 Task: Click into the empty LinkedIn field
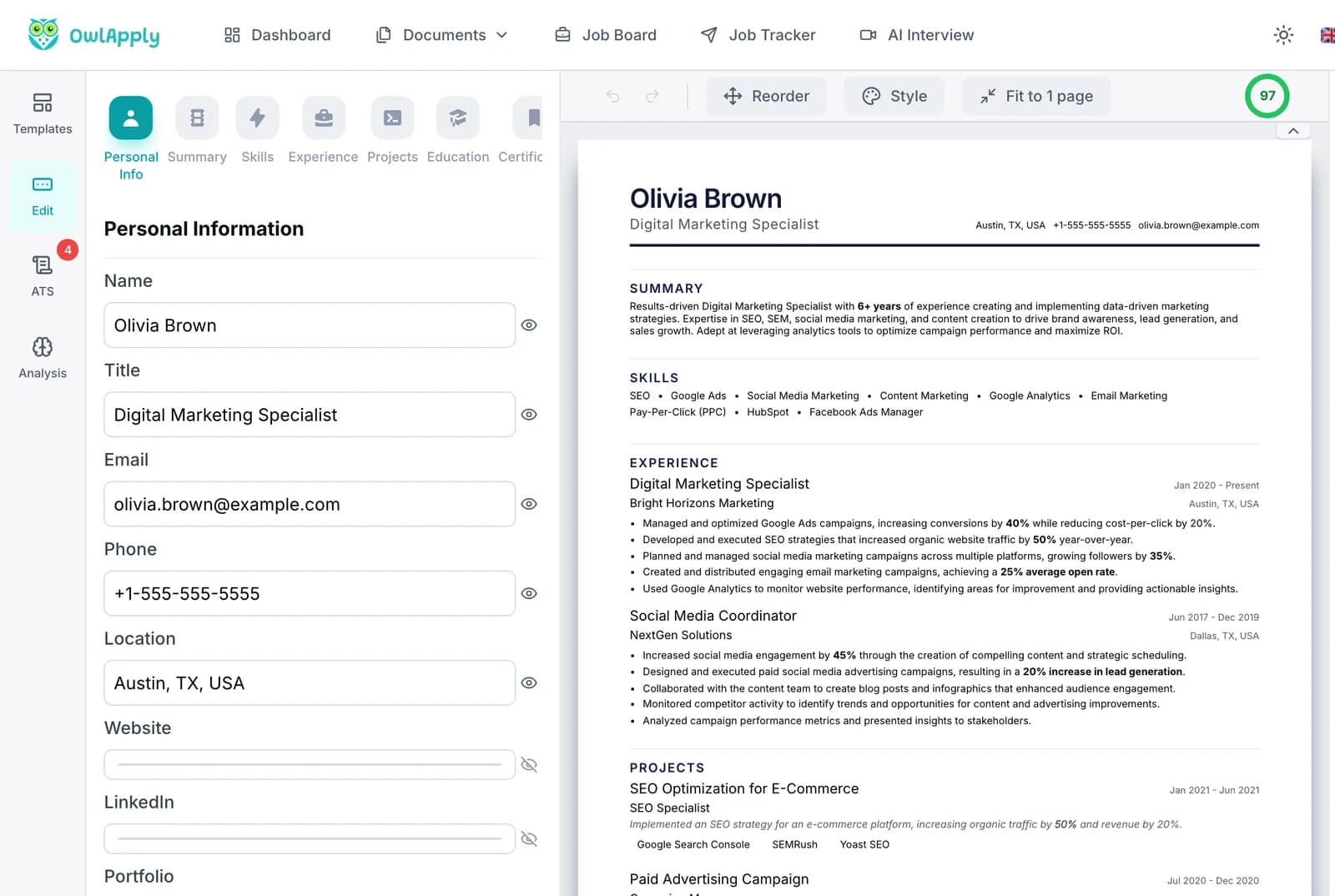click(x=310, y=838)
